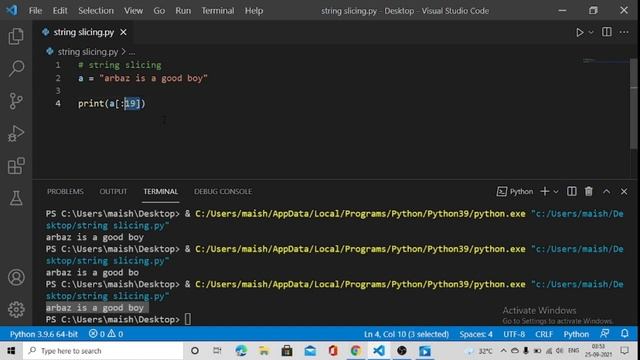Open the Extensions view
This screenshot has width=640, height=360.
pos(16,166)
